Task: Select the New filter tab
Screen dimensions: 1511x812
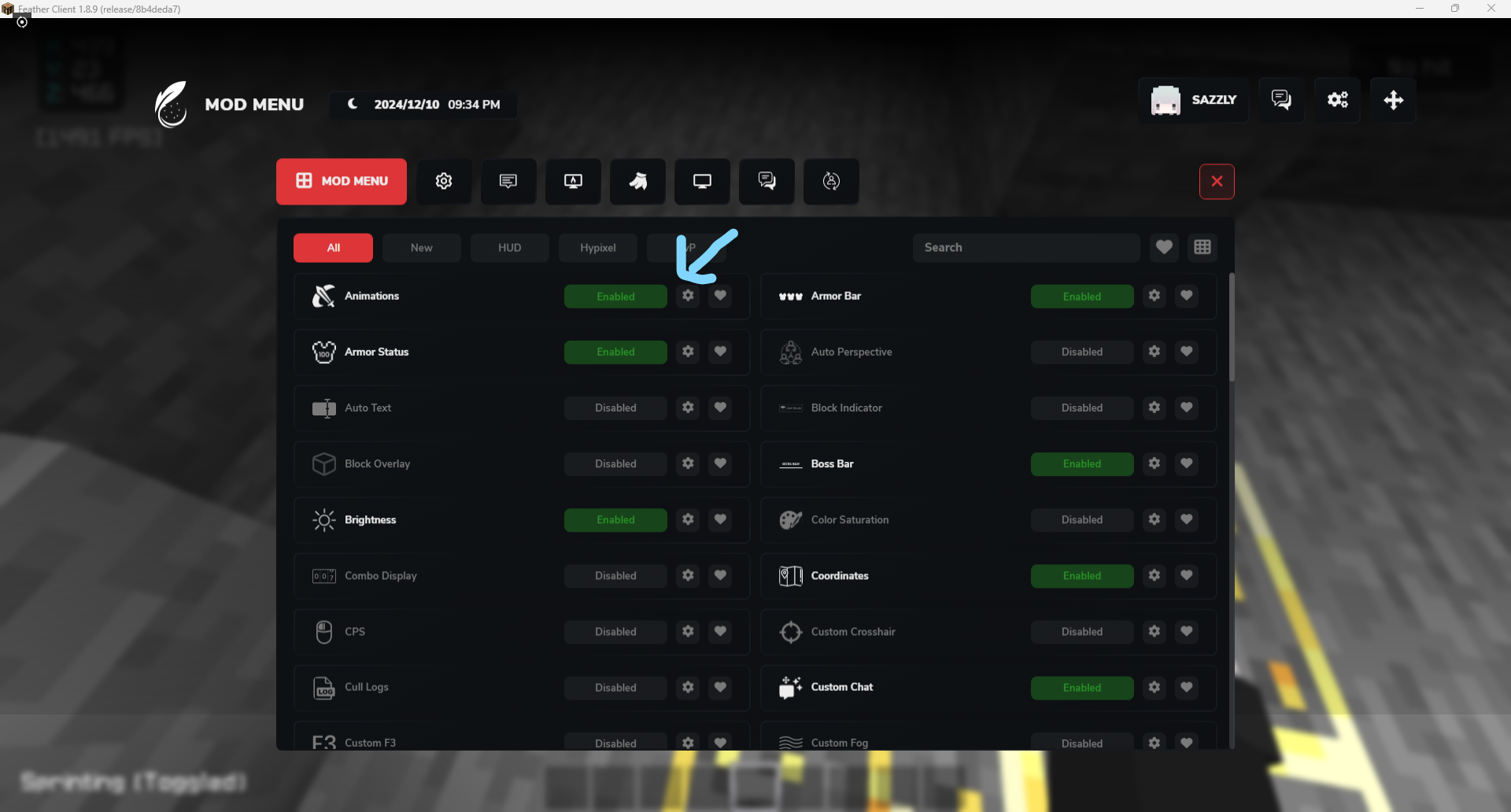Action: pyautogui.click(x=421, y=248)
